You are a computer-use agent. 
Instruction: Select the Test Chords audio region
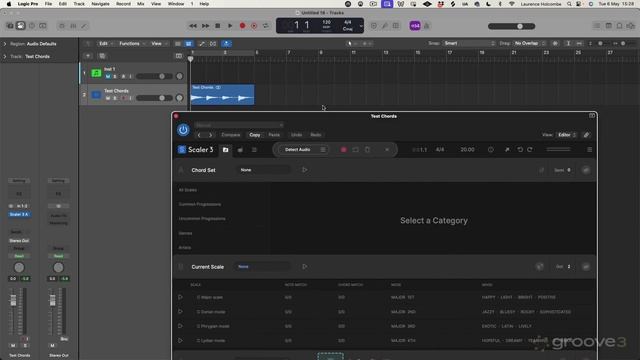coord(222,95)
